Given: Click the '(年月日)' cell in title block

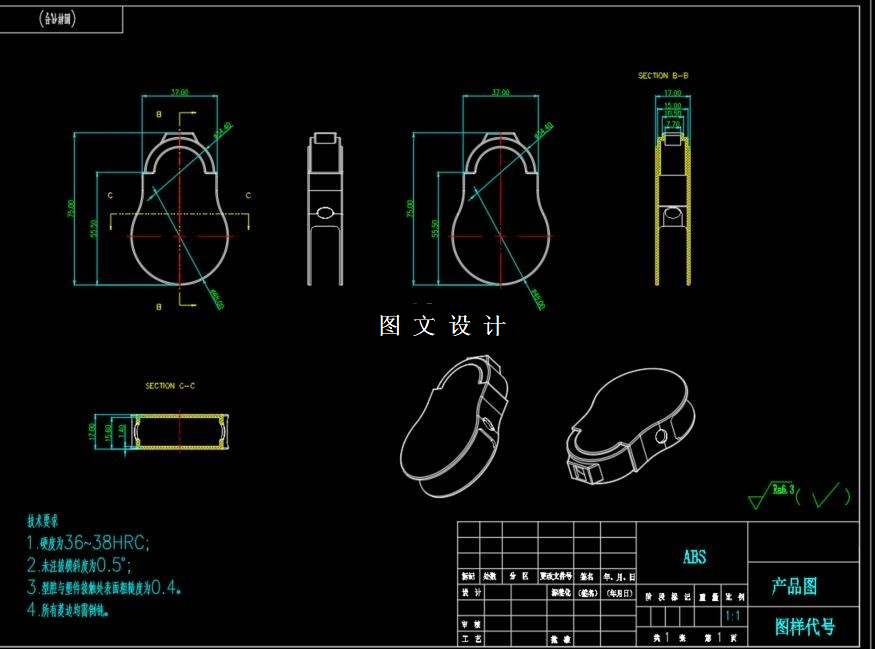Looking at the screenshot, I should pos(618,593).
